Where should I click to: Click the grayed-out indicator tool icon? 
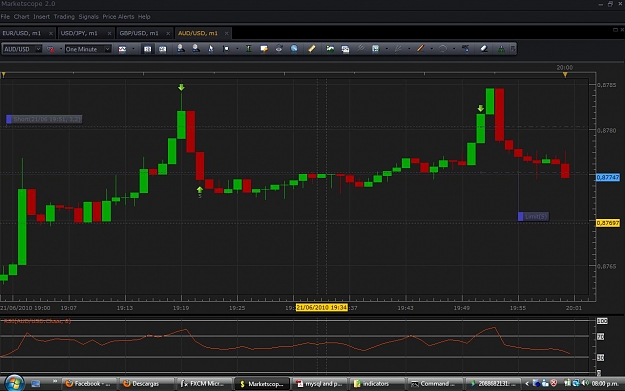click(360, 49)
